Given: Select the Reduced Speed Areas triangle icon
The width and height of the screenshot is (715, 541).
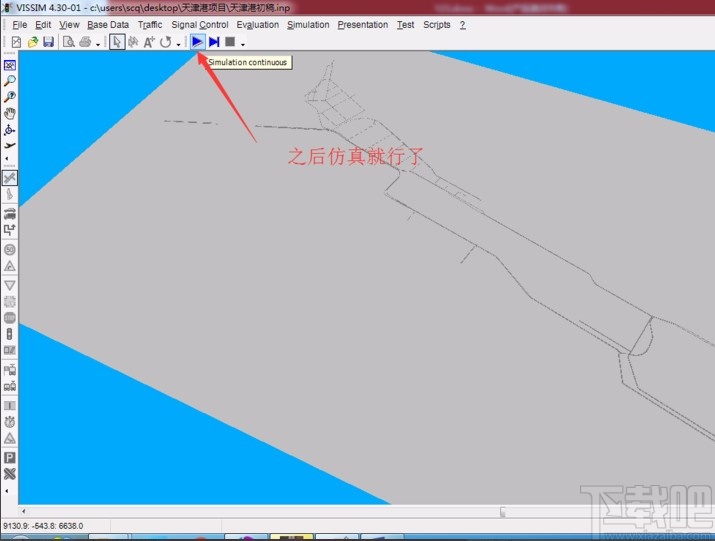Looking at the screenshot, I should click(x=10, y=266).
